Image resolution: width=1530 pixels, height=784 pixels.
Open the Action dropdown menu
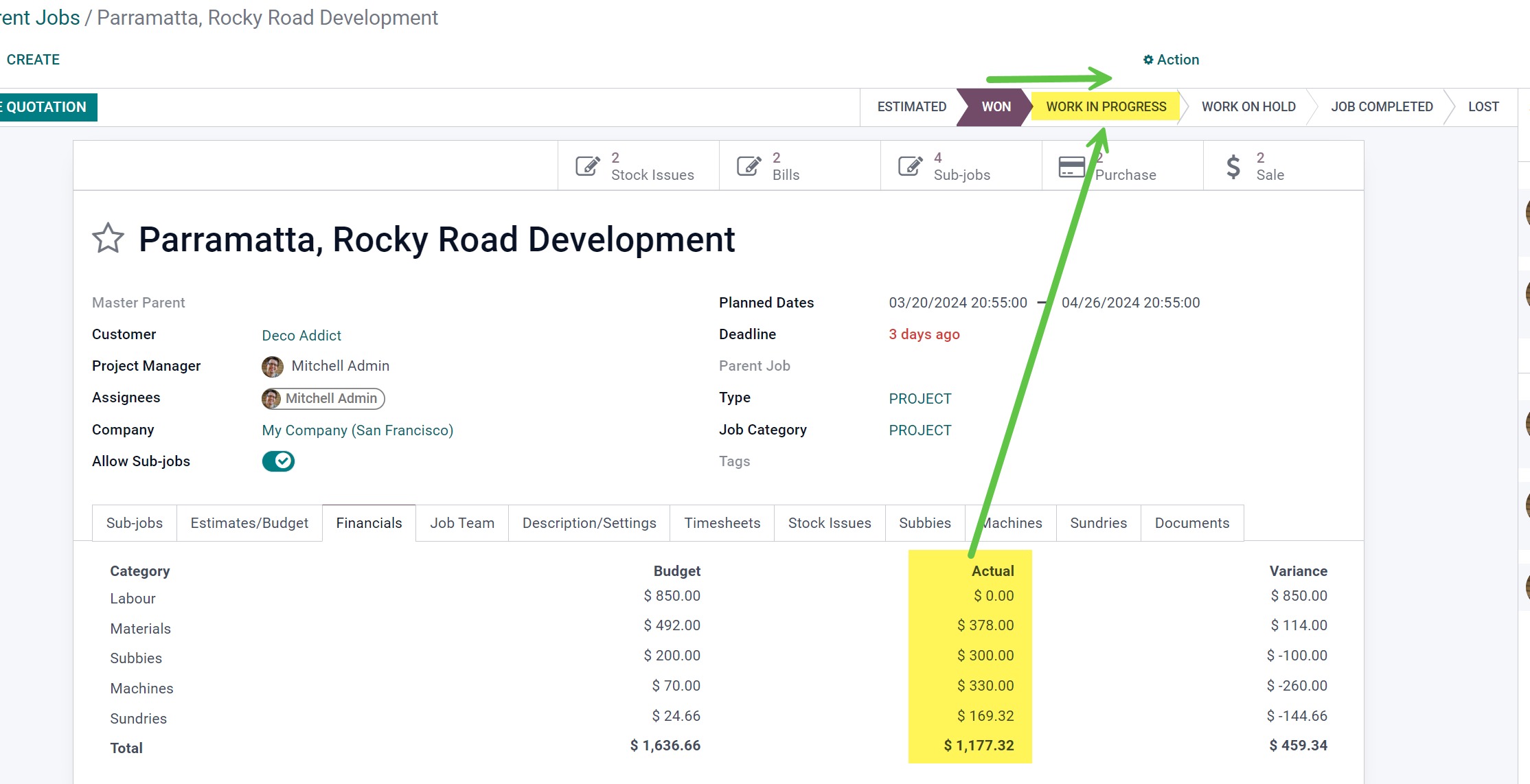point(1177,60)
